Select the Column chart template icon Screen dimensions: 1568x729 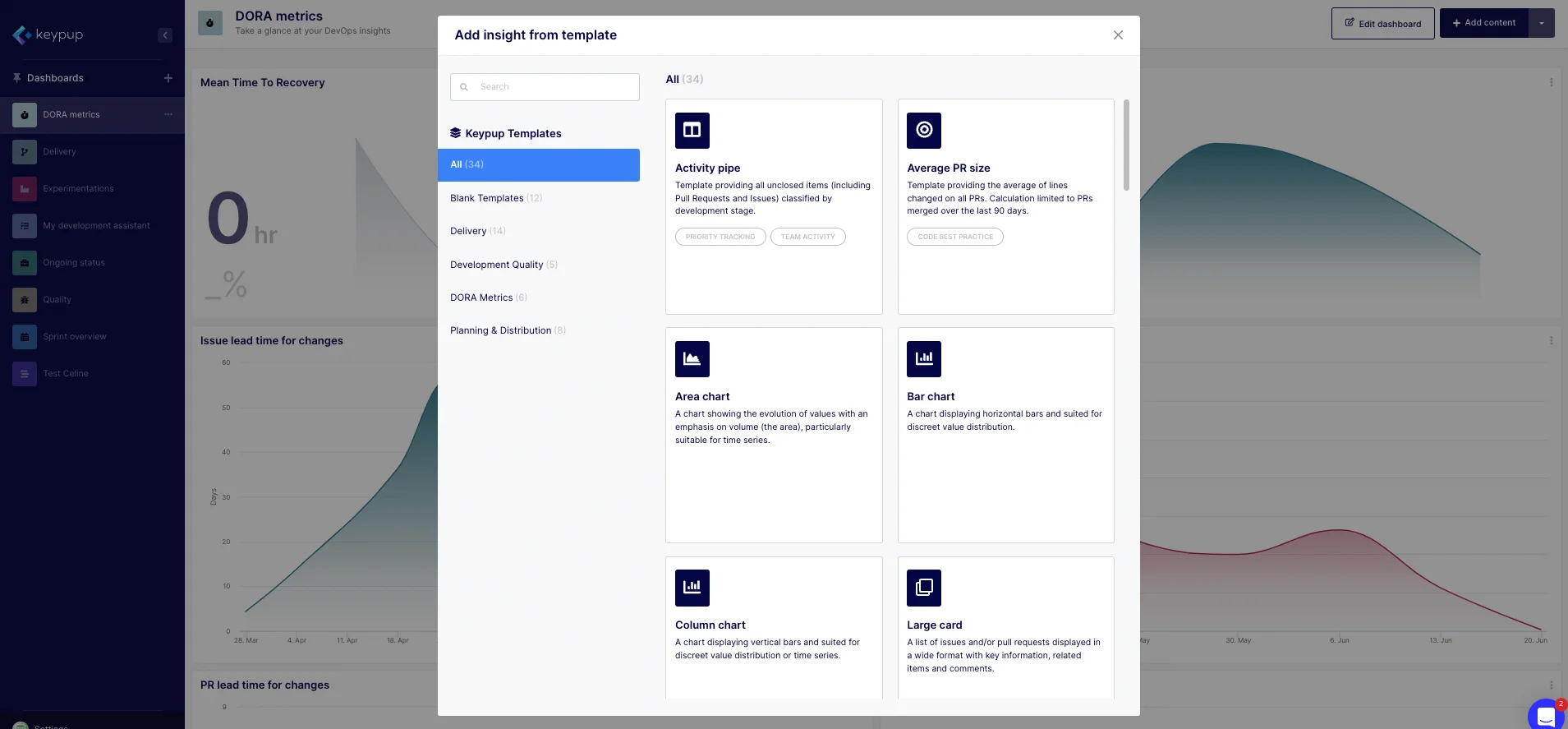click(x=692, y=587)
